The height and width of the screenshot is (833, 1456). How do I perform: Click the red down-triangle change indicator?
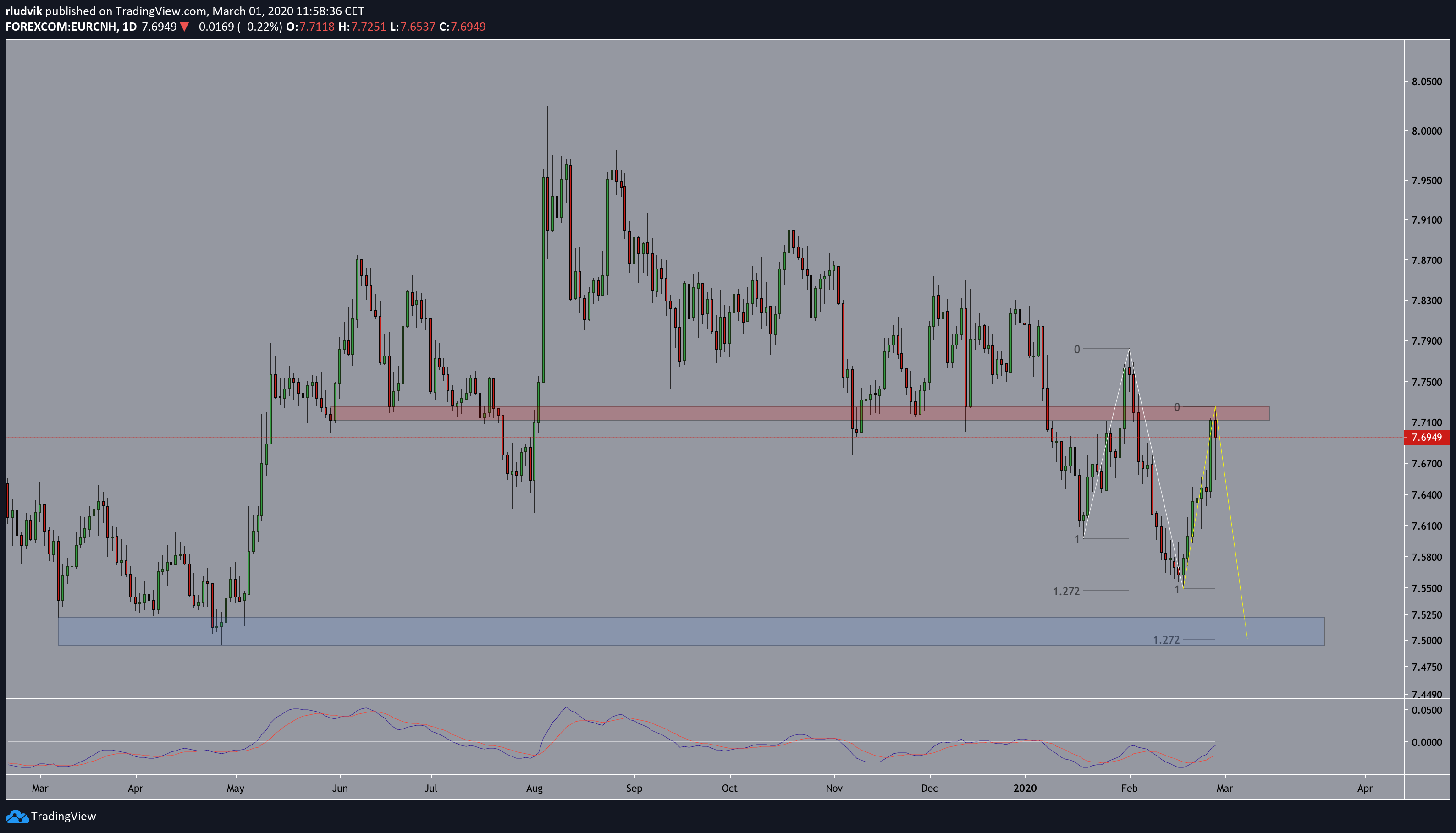tap(184, 27)
